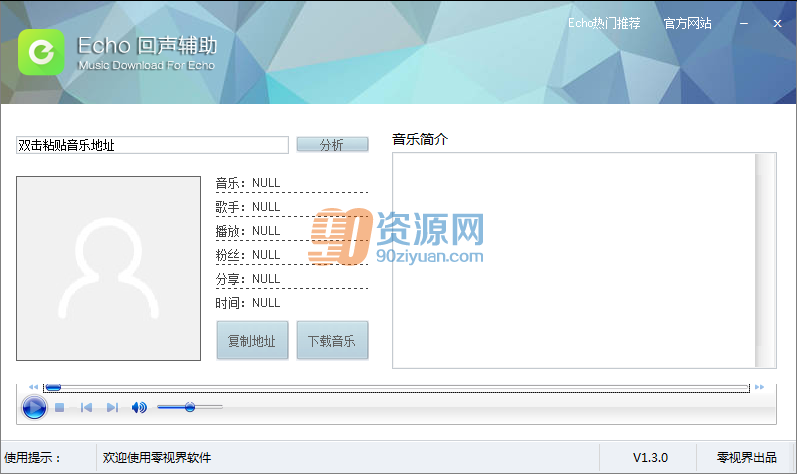Open Echo热门推荐 link
797x474 pixels.
point(604,23)
